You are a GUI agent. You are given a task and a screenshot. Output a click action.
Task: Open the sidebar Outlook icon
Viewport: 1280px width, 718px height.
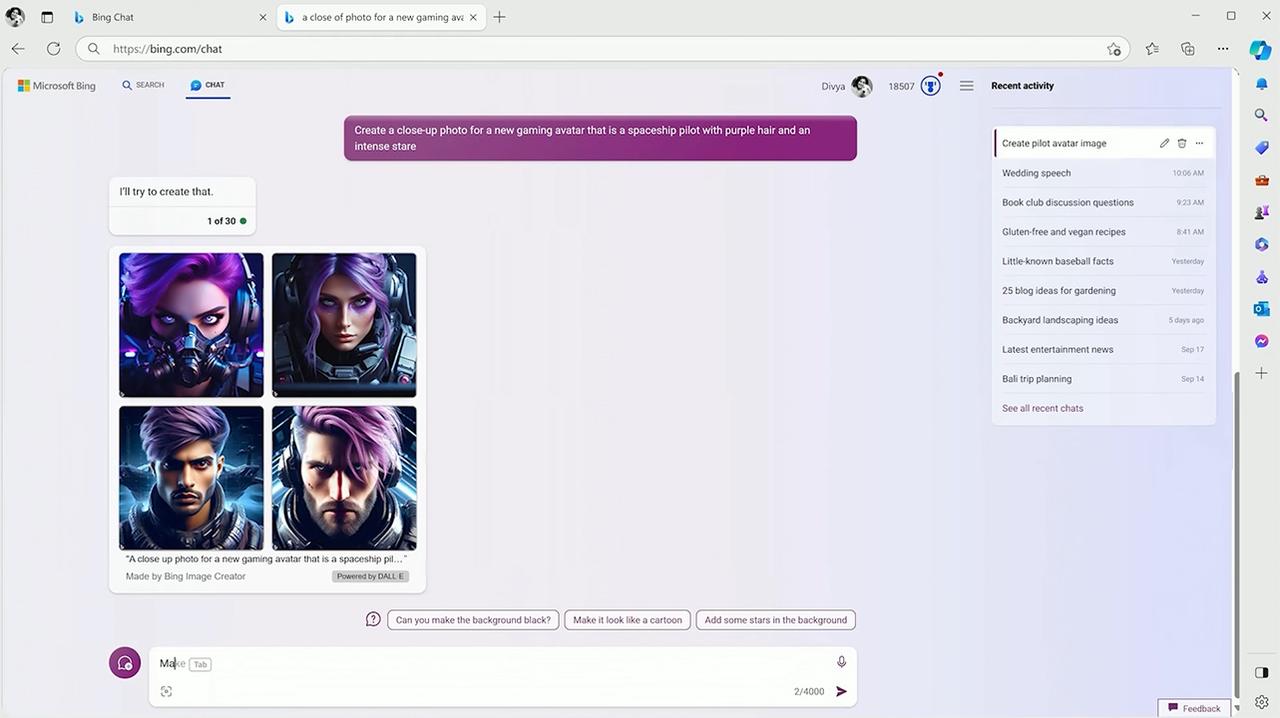(1261, 309)
